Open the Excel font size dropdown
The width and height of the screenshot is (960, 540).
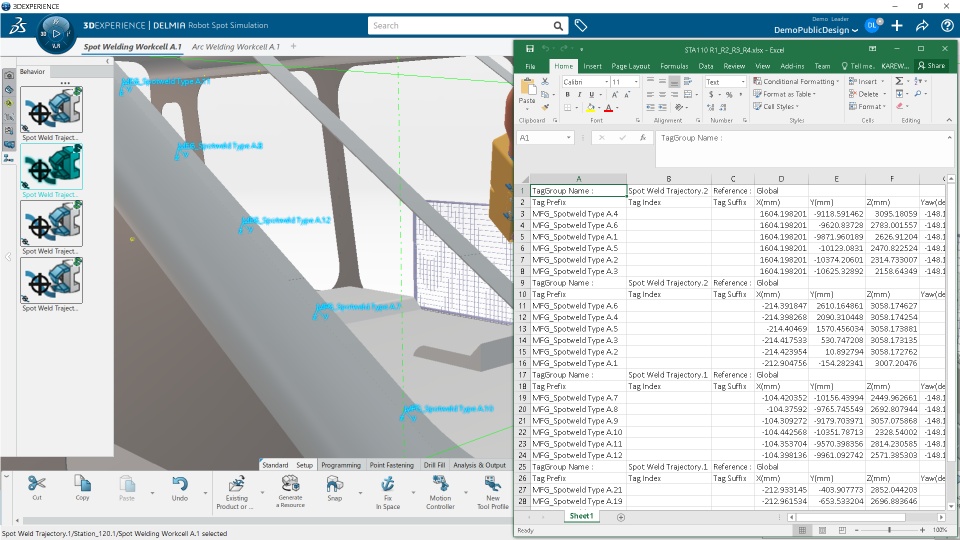tap(636, 81)
